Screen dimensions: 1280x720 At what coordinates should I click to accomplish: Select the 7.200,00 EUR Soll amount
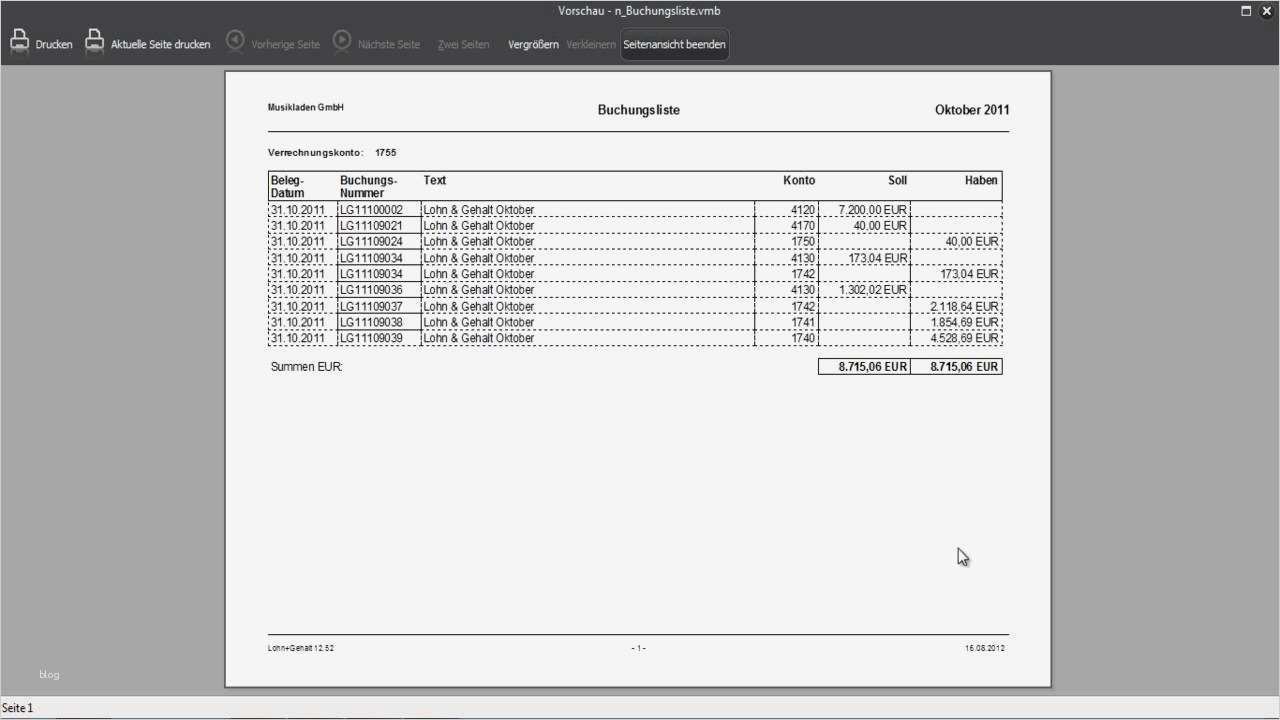872,210
